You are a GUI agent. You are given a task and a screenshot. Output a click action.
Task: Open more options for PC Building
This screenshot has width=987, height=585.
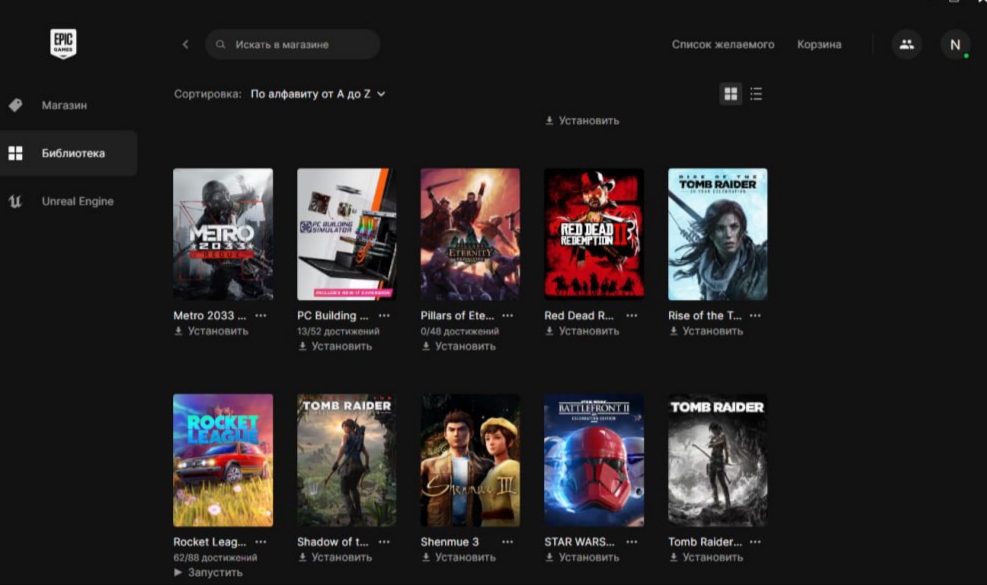pyautogui.click(x=384, y=315)
